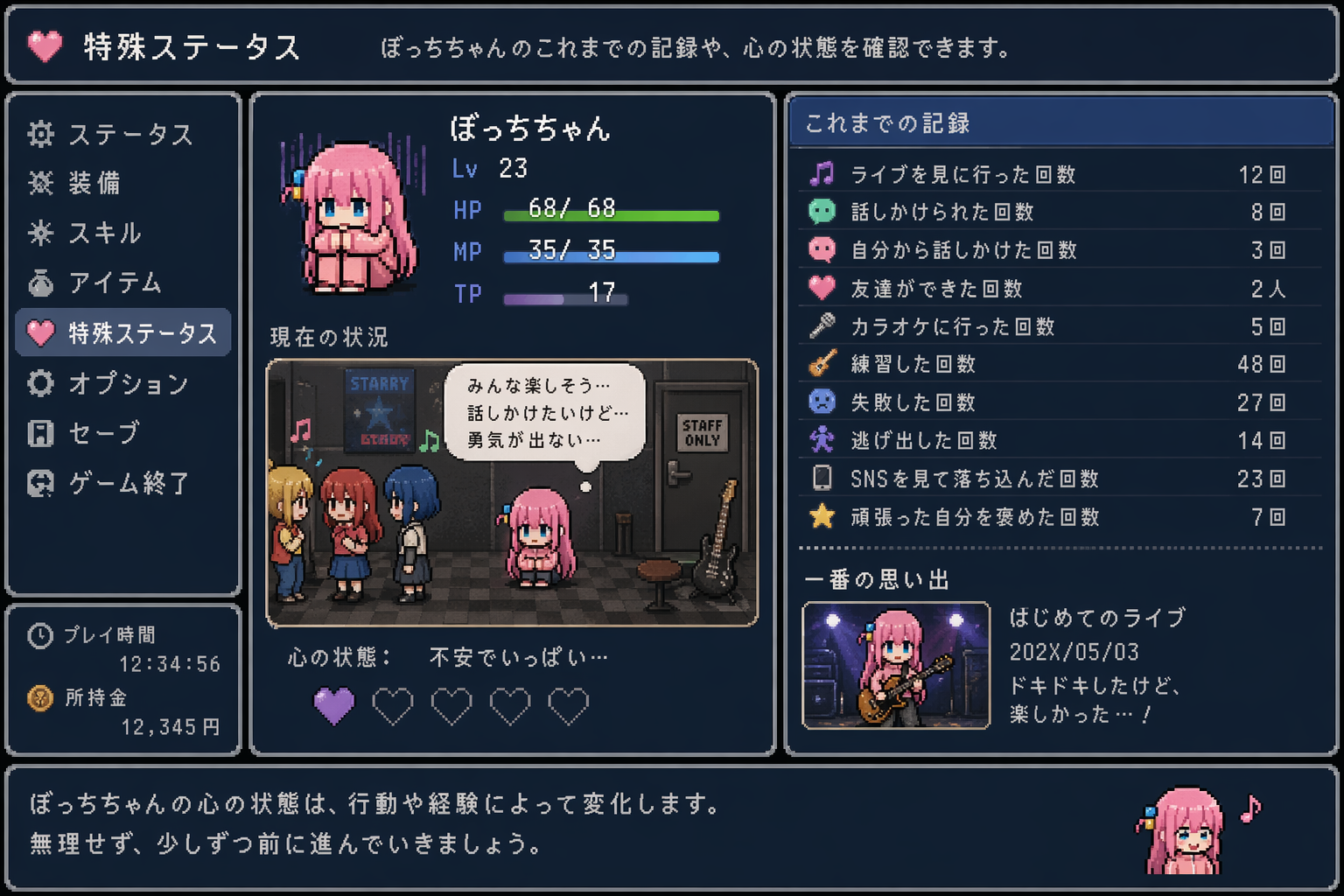This screenshot has height=896, width=1344.
Task: Click the filled purple heart in 心の状態
Action: click(x=334, y=705)
